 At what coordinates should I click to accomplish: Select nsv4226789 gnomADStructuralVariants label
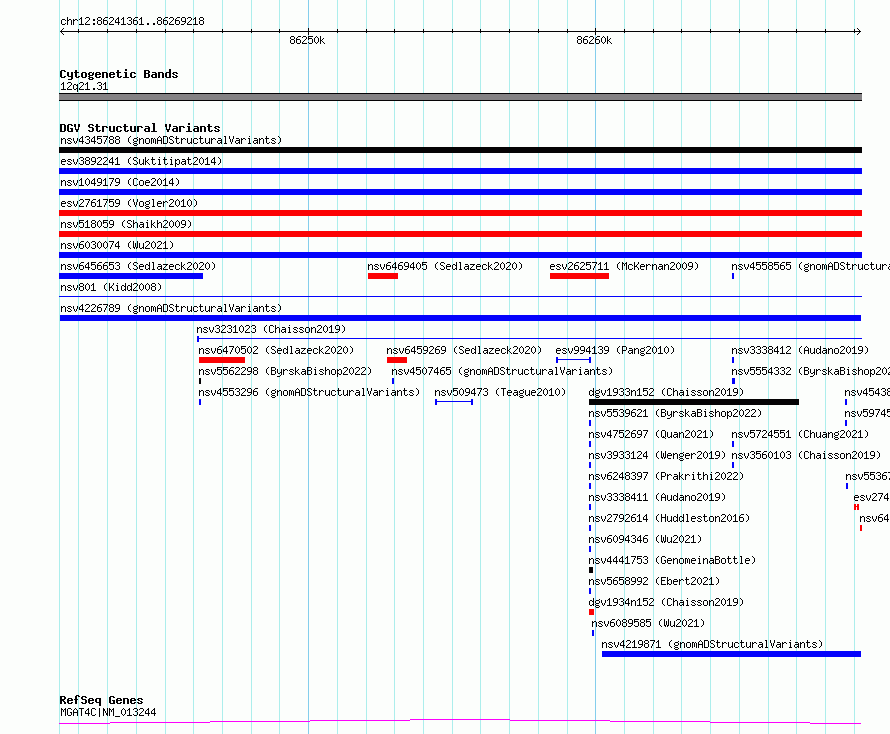171,308
